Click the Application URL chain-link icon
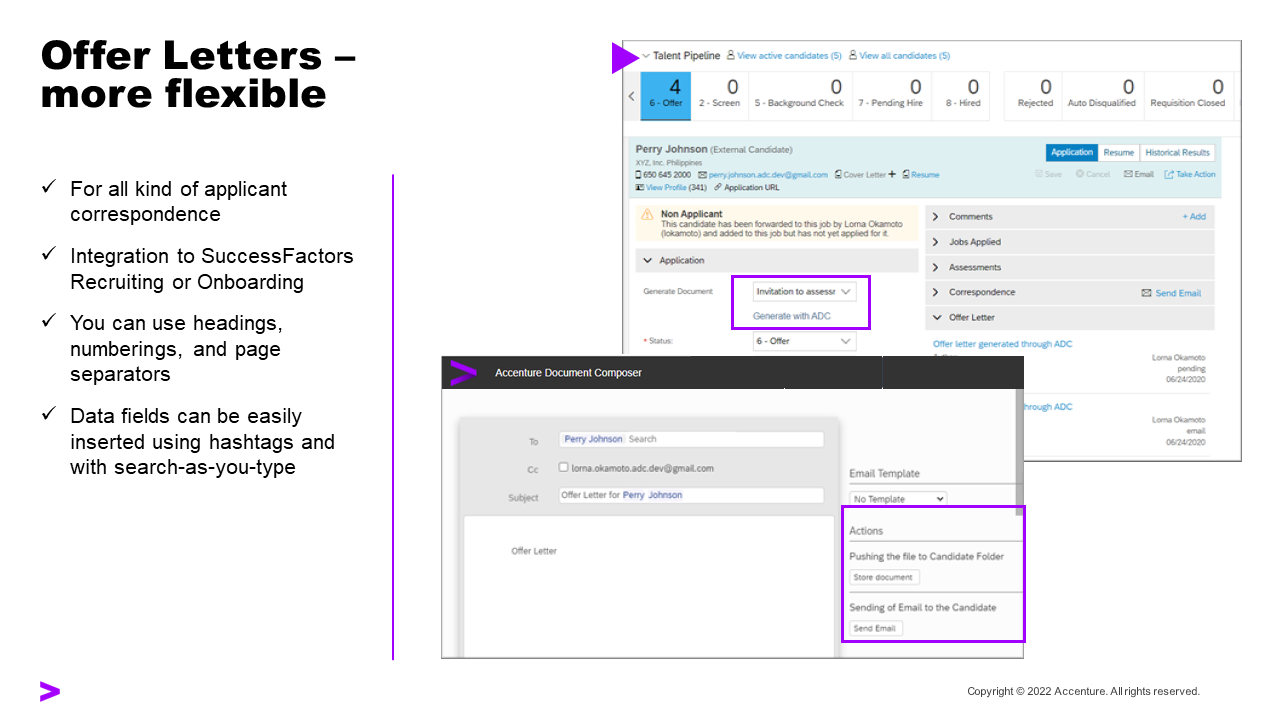This screenshot has width=1280, height=720. tap(718, 187)
